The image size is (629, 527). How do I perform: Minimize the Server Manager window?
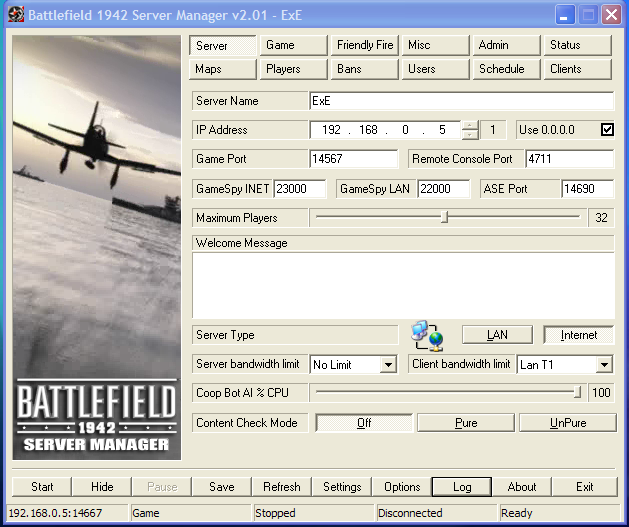pos(565,15)
